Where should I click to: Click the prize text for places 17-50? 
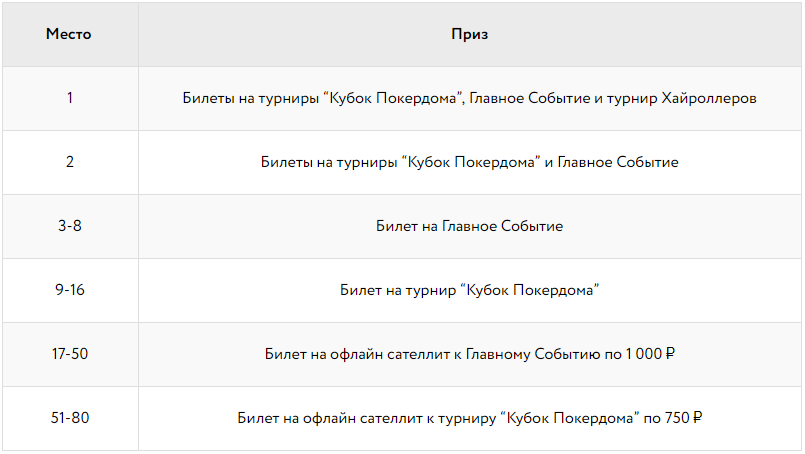(x=469, y=354)
